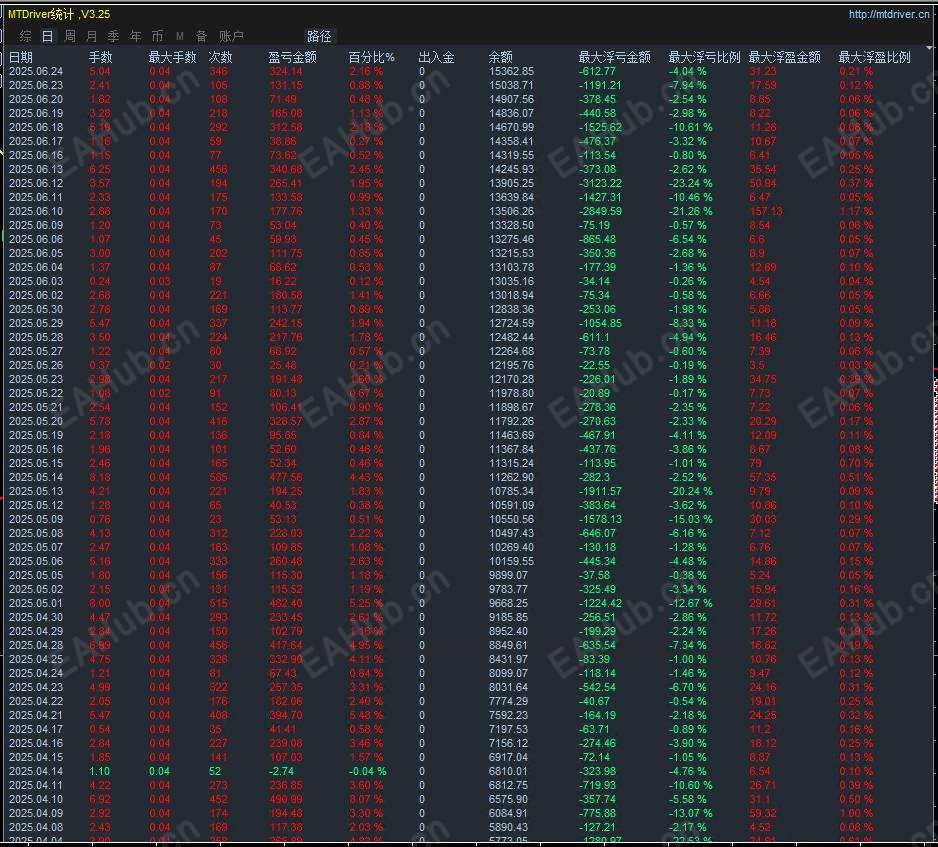The height and width of the screenshot is (847, 938).
Task: Click the 最大浮盈金额 column header
Action: point(784,57)
